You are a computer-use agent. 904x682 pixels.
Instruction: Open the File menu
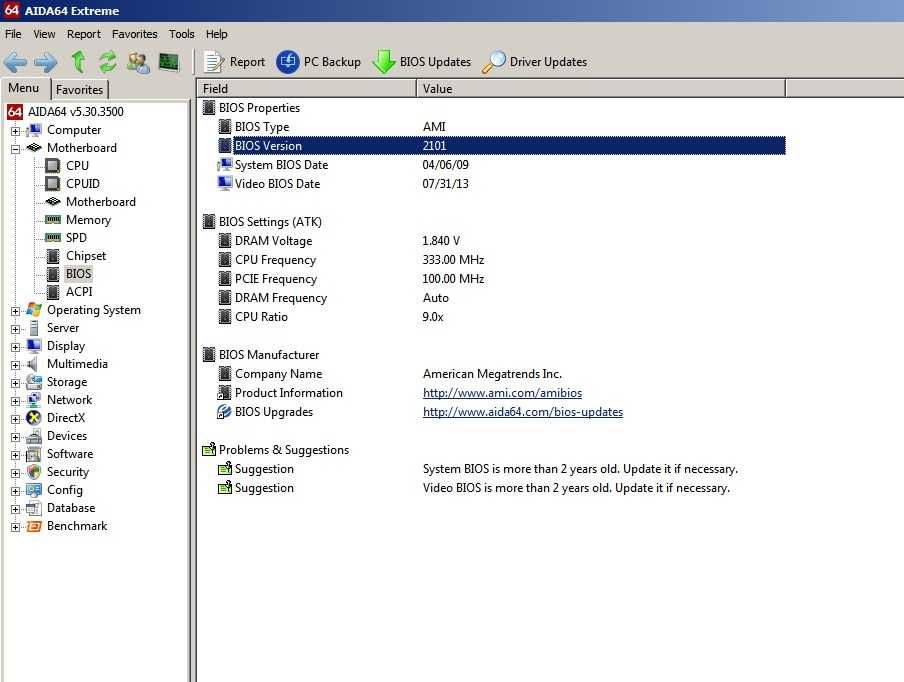[13, 34]
